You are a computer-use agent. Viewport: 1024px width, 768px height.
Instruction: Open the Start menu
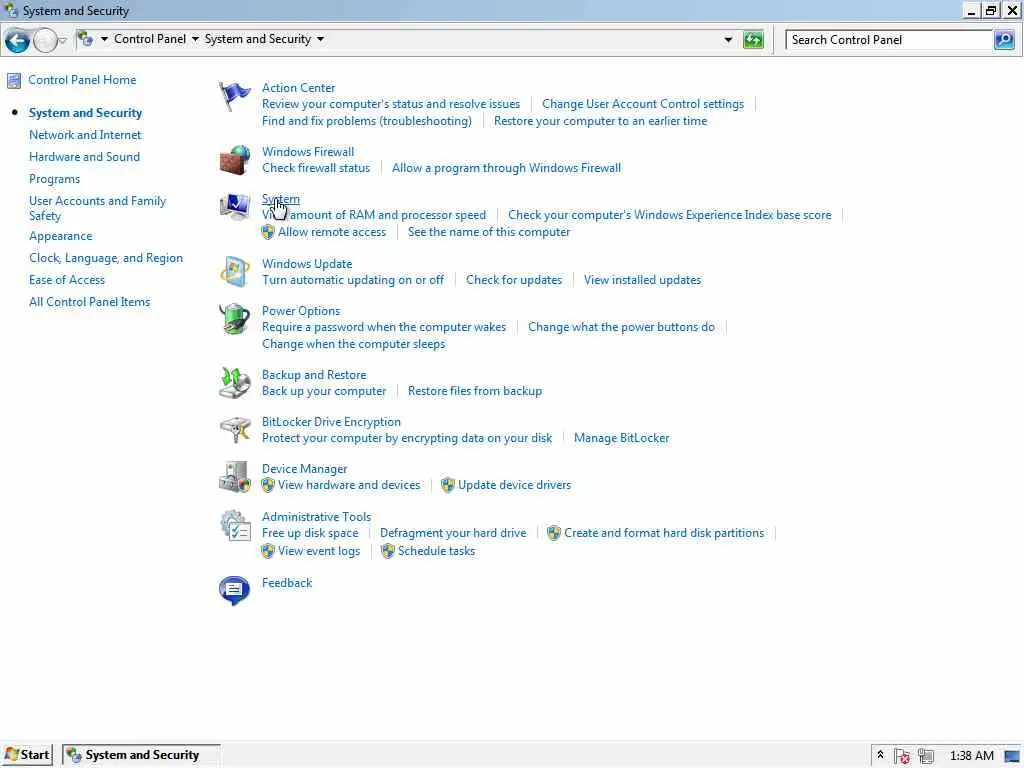[27, 755]
